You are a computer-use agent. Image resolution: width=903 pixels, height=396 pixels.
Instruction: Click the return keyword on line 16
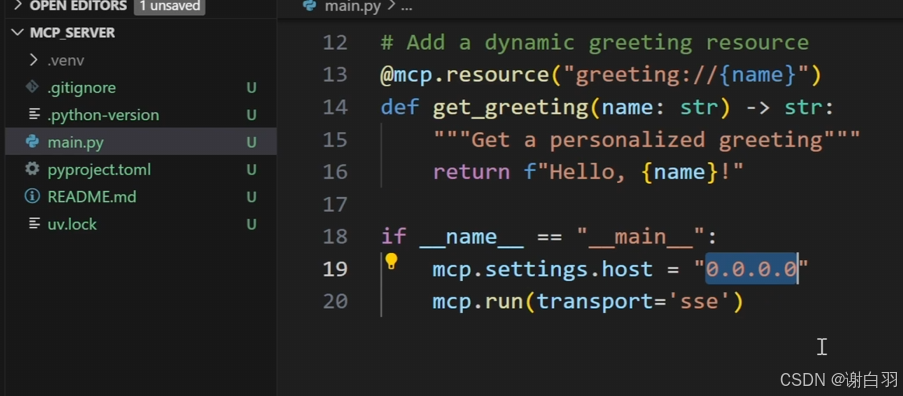(471, 172)
